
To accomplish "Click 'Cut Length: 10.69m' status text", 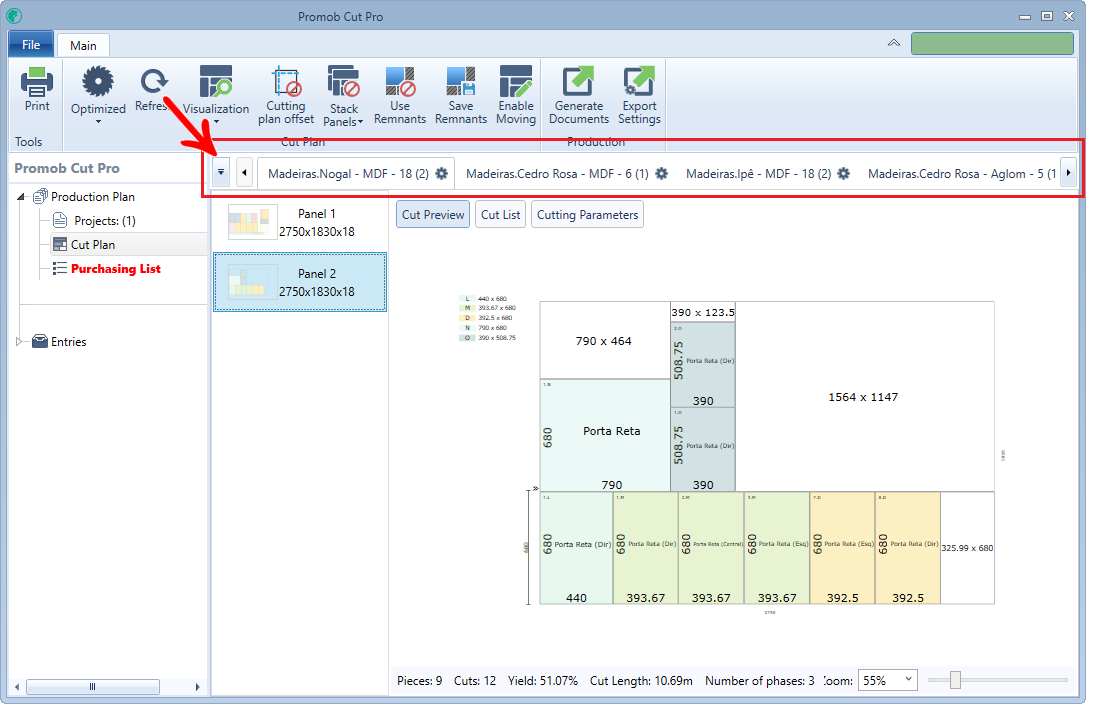I will pyautogui.click(x=641, y=680).
